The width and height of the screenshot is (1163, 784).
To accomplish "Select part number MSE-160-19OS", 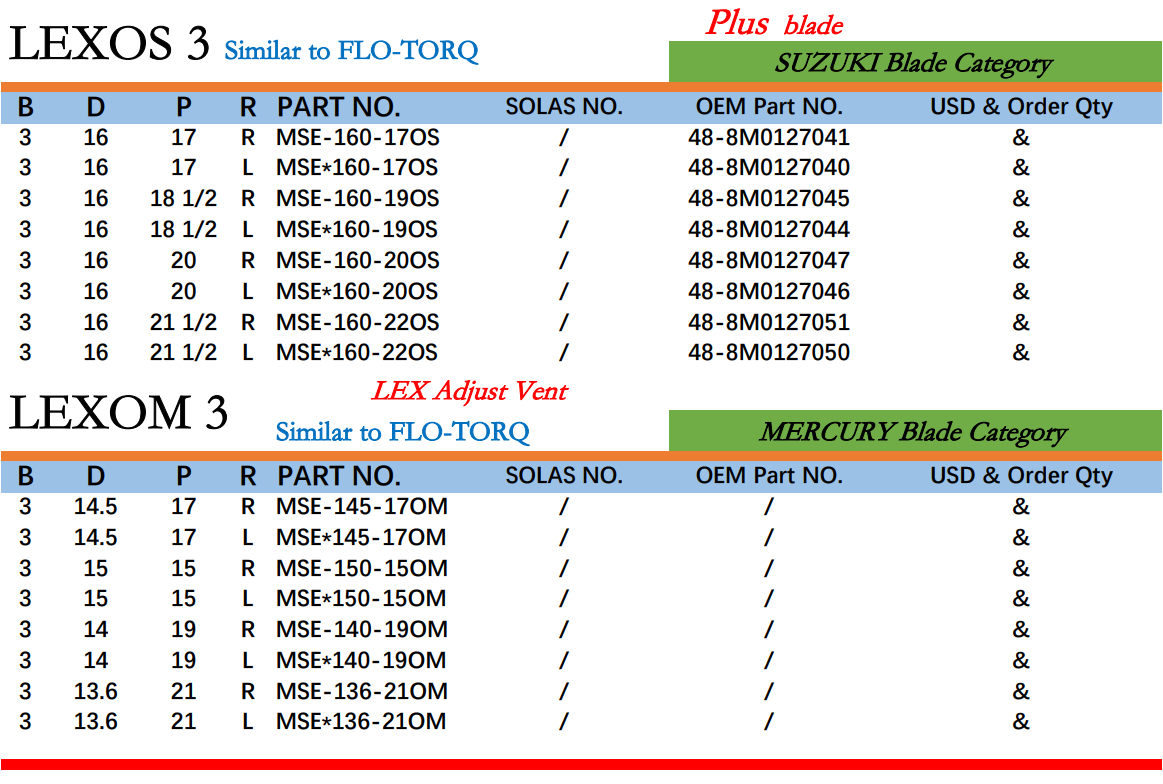I will coord(358,199).
